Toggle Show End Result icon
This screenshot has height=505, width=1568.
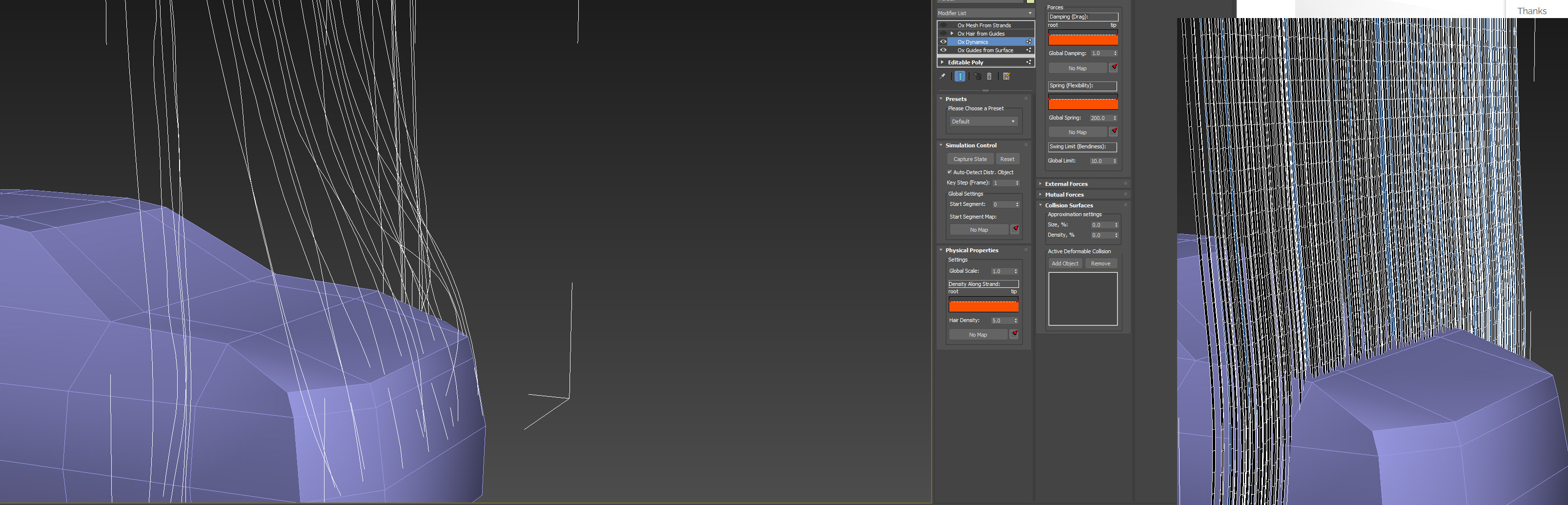tap(960, 77)
